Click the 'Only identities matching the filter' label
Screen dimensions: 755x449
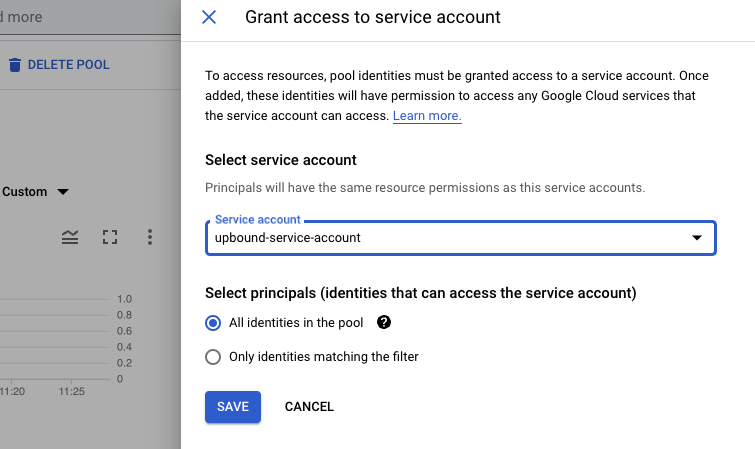pos(324,357)
